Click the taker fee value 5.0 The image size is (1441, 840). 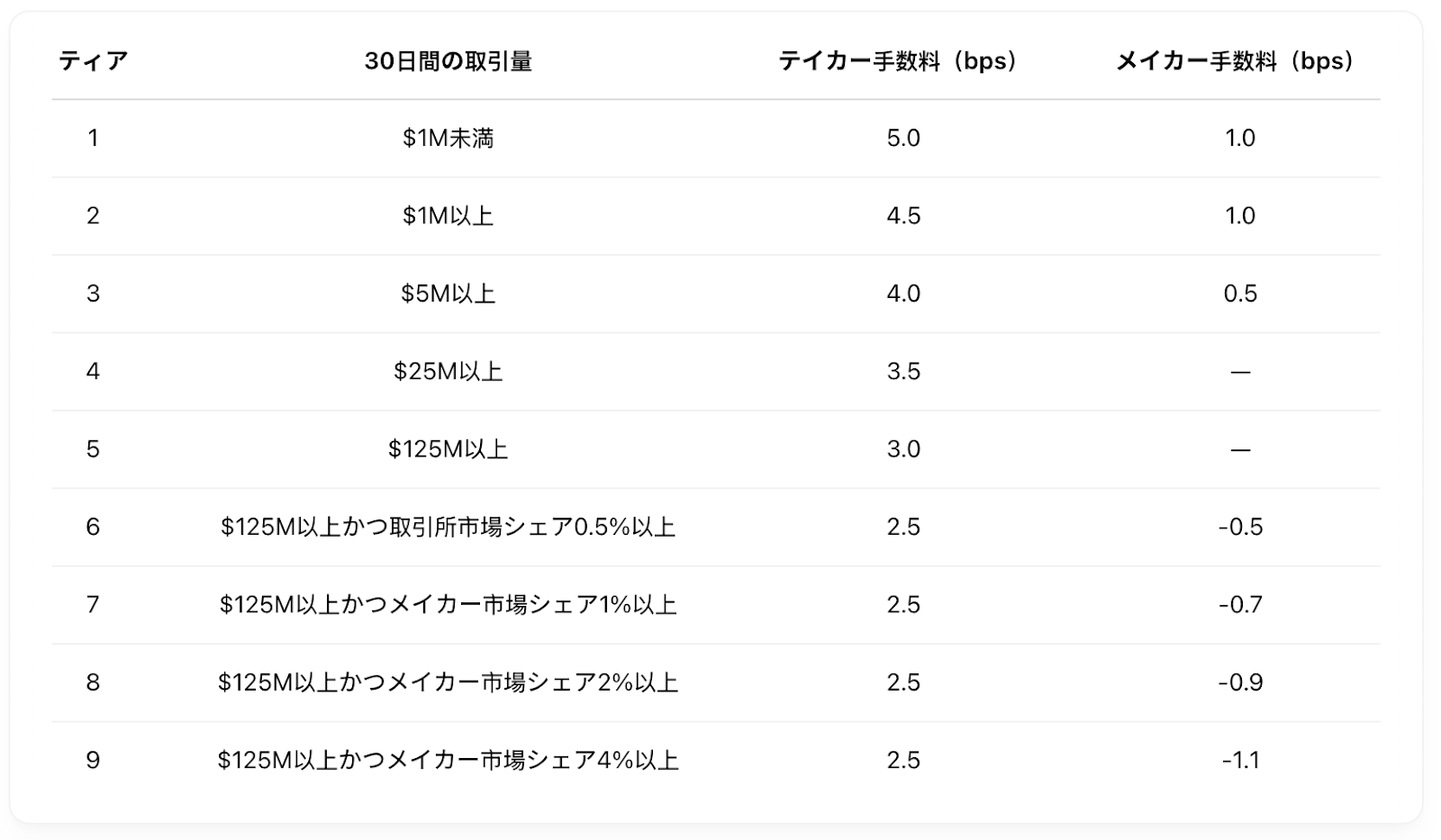(903, 138)
